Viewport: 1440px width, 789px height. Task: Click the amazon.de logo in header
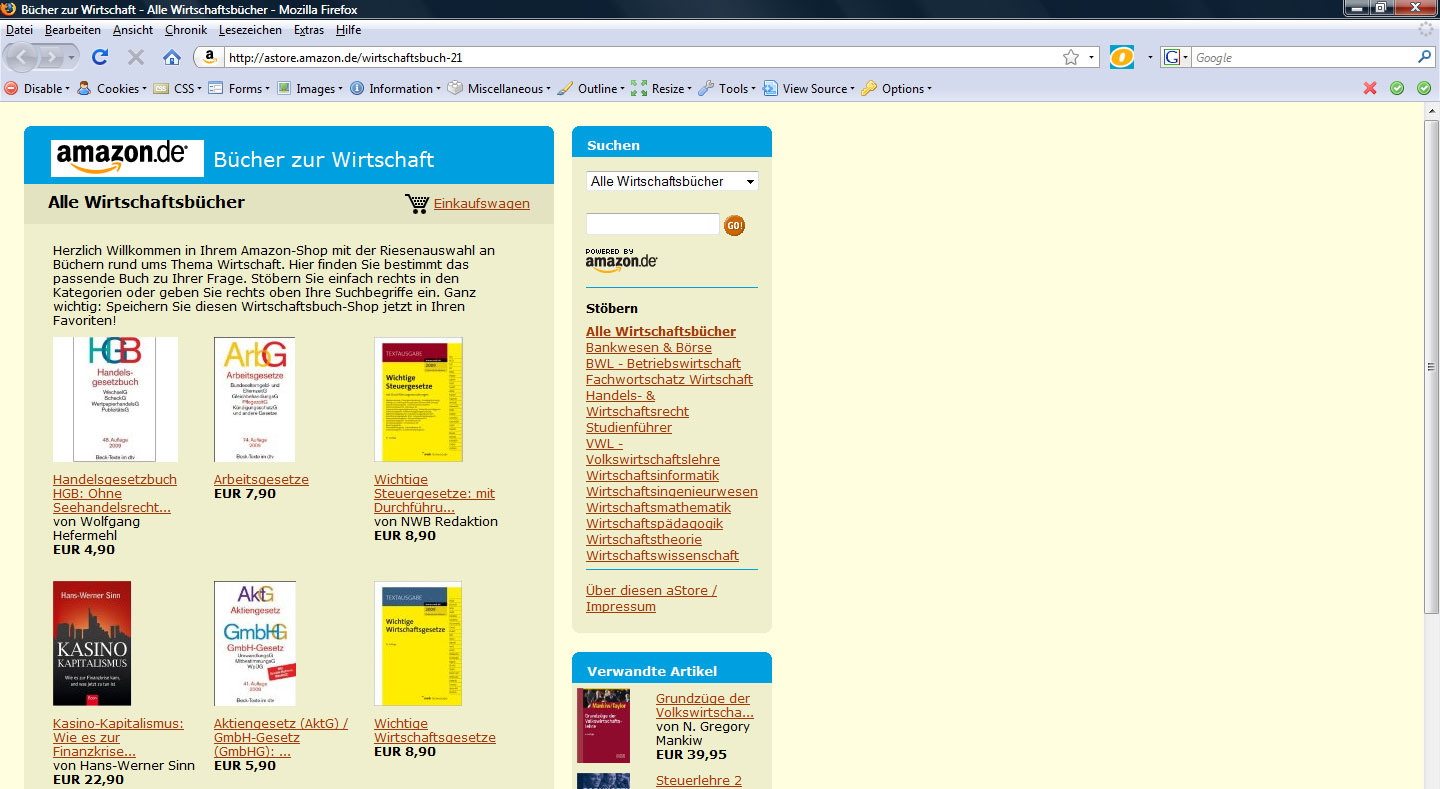[127, 158]
